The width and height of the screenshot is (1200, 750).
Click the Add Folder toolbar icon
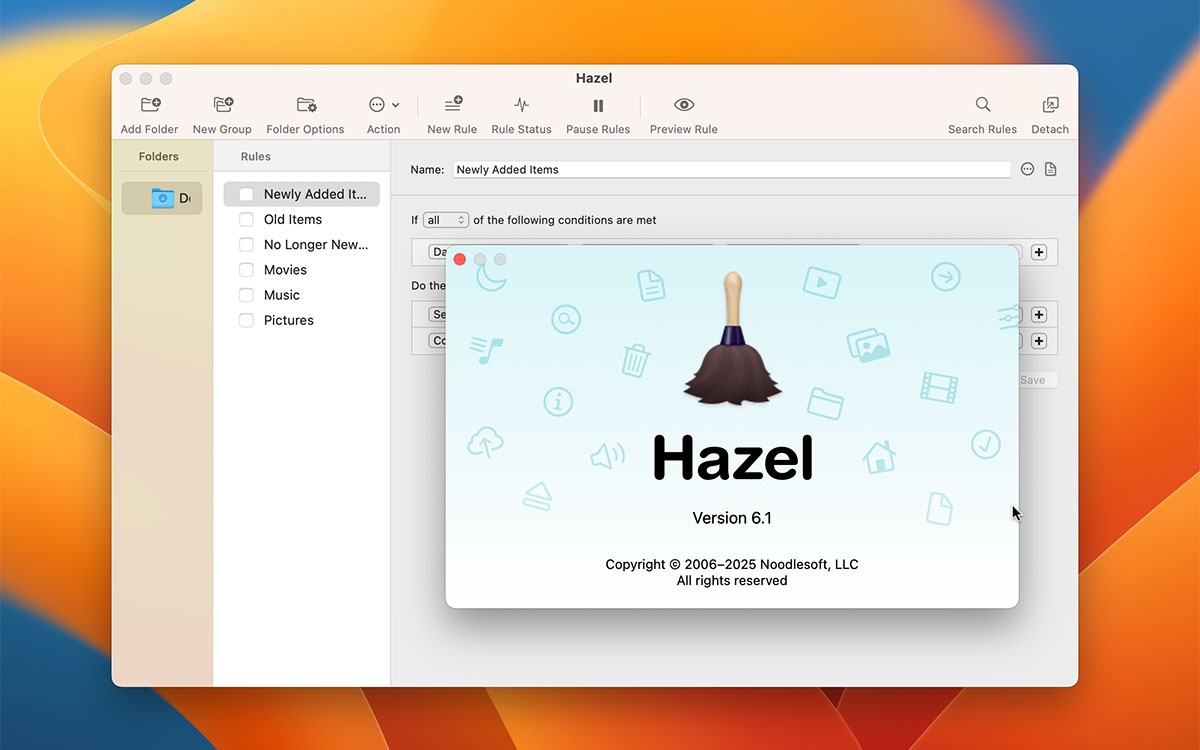click(150, 105)
